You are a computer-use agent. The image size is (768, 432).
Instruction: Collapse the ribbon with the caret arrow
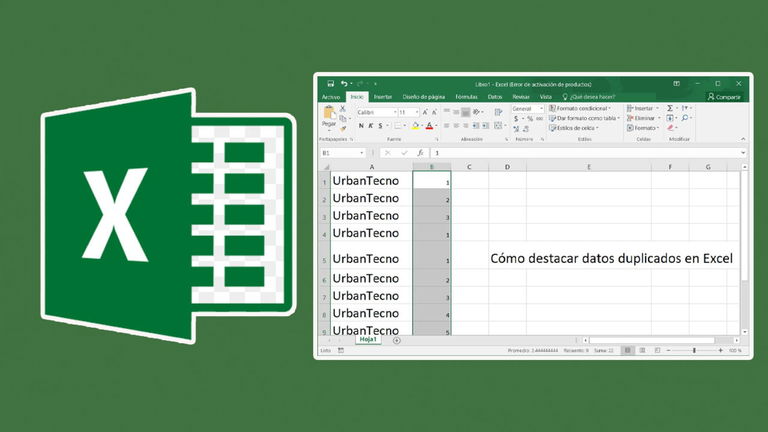[x=743, y=139]
